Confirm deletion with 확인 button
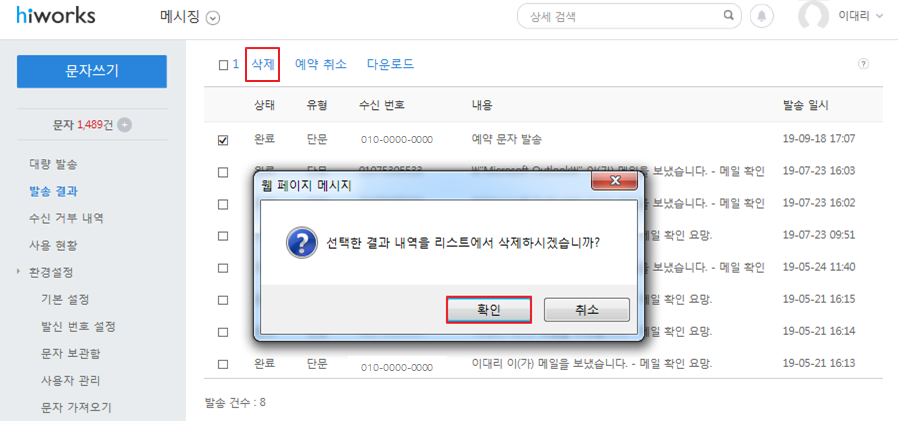 [489, 310]
